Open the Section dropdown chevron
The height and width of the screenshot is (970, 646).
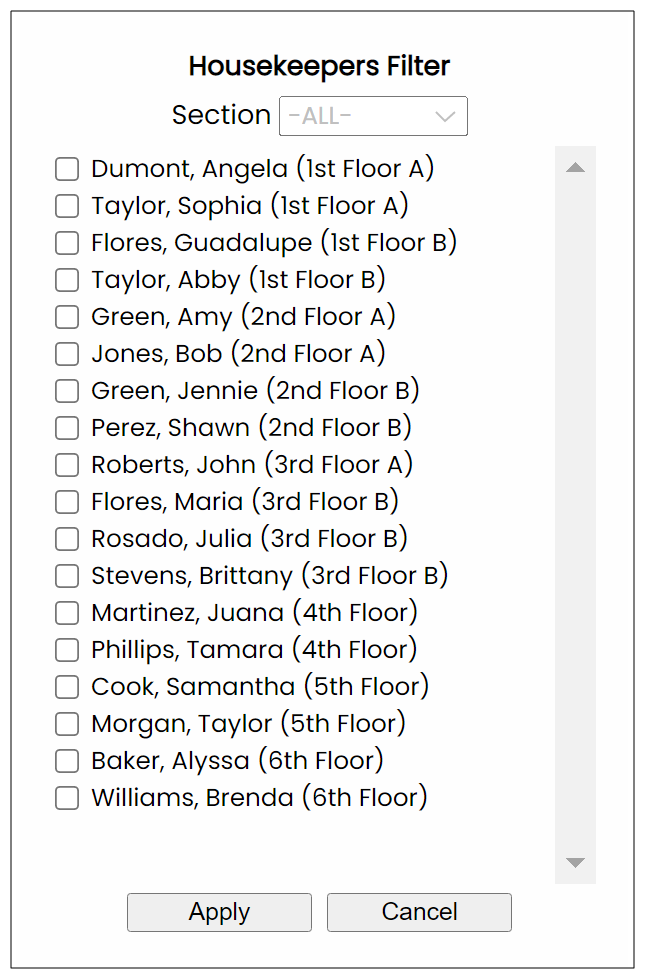click(x=445, y=116)
